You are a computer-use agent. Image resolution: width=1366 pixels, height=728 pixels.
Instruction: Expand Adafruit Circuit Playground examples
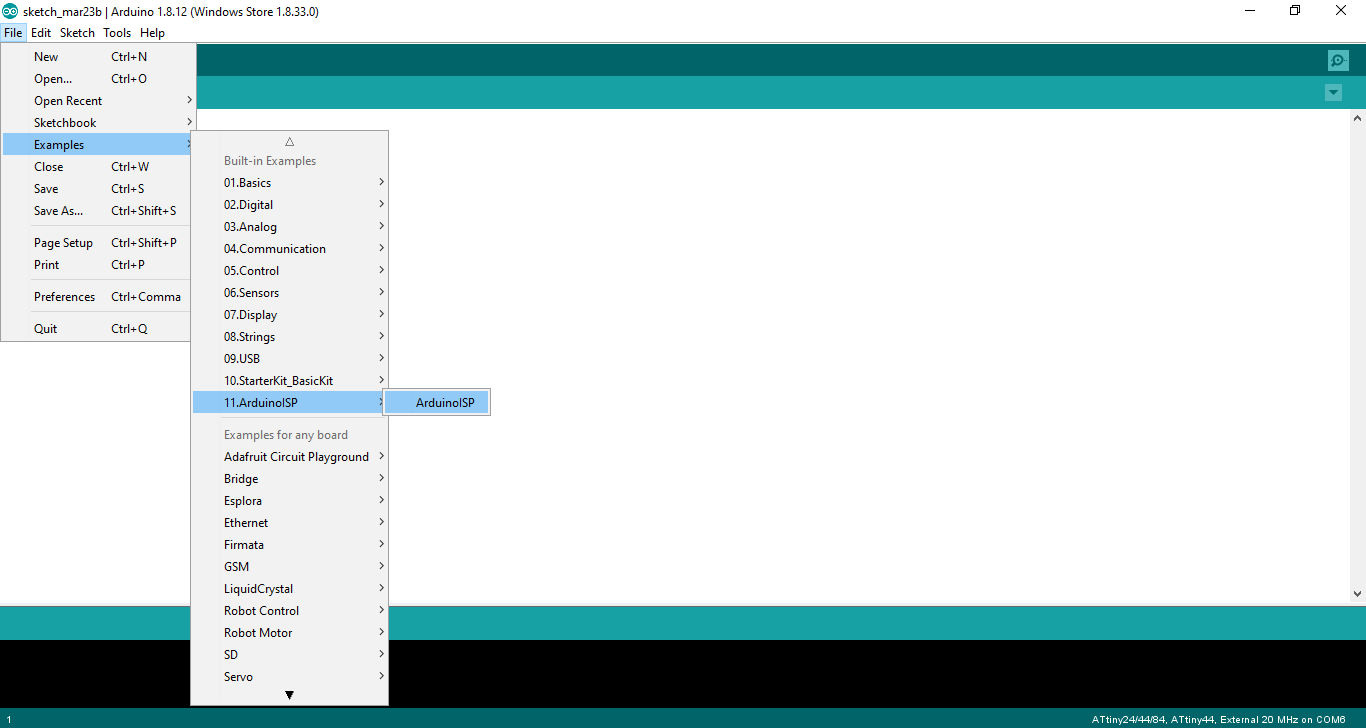[290, 457]
